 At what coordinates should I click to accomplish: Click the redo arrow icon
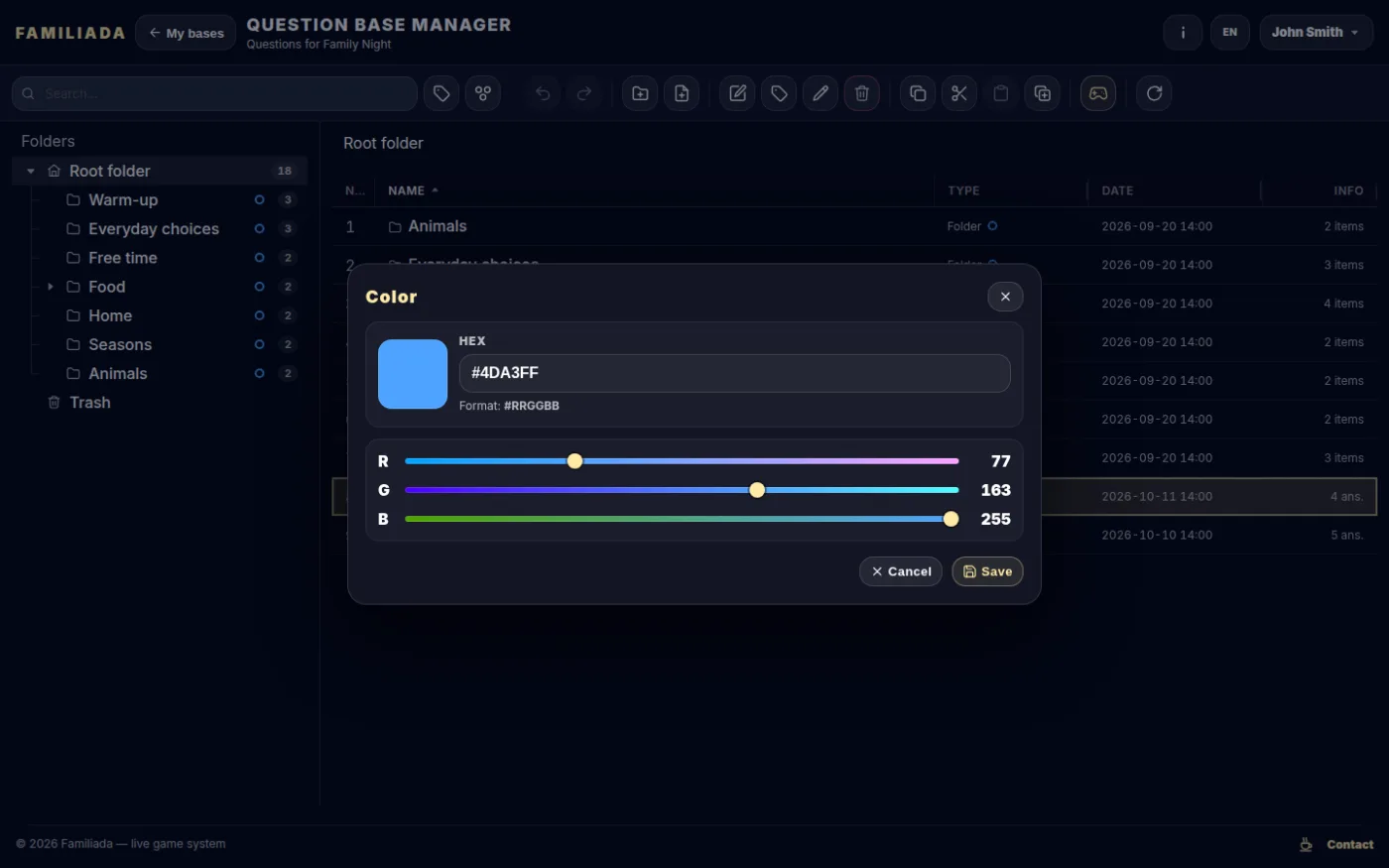tap(584, 93)
